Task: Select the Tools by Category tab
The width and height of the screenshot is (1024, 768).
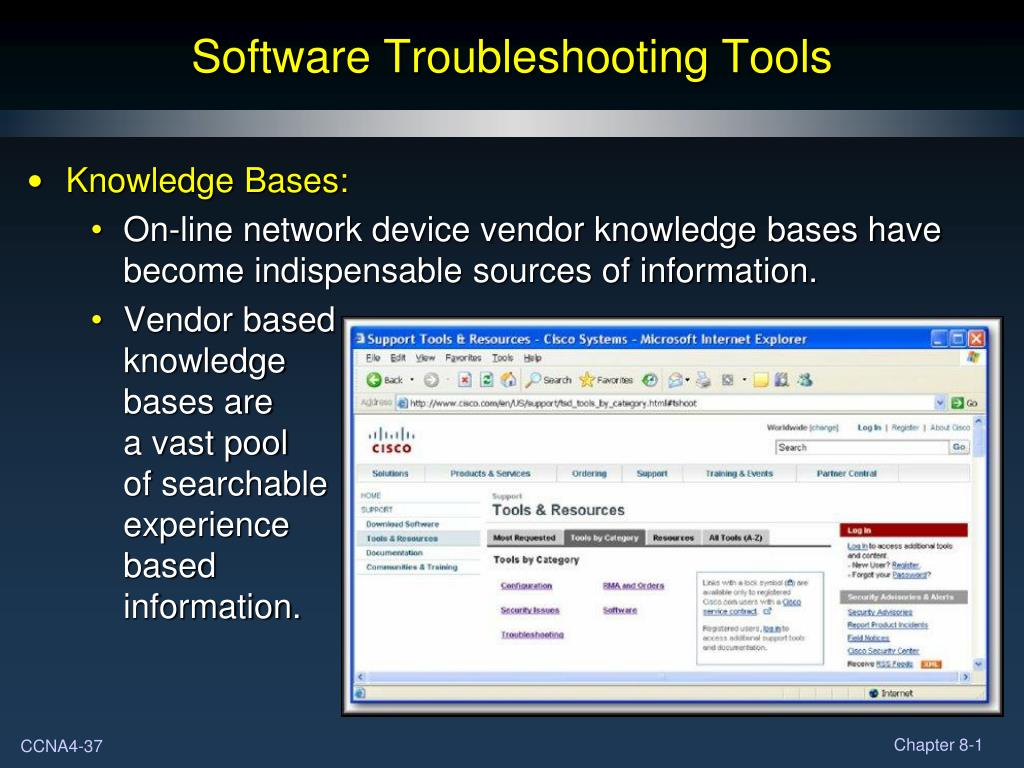Action: tap(604, 537)
